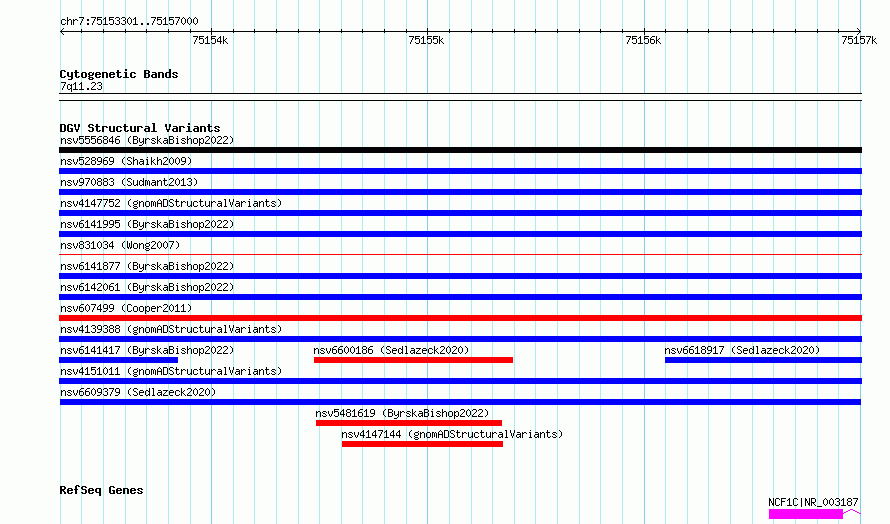Click the NCF1C|NR_003187 gene label
Screen dimensions: 890x524
[x=813, y=502]
